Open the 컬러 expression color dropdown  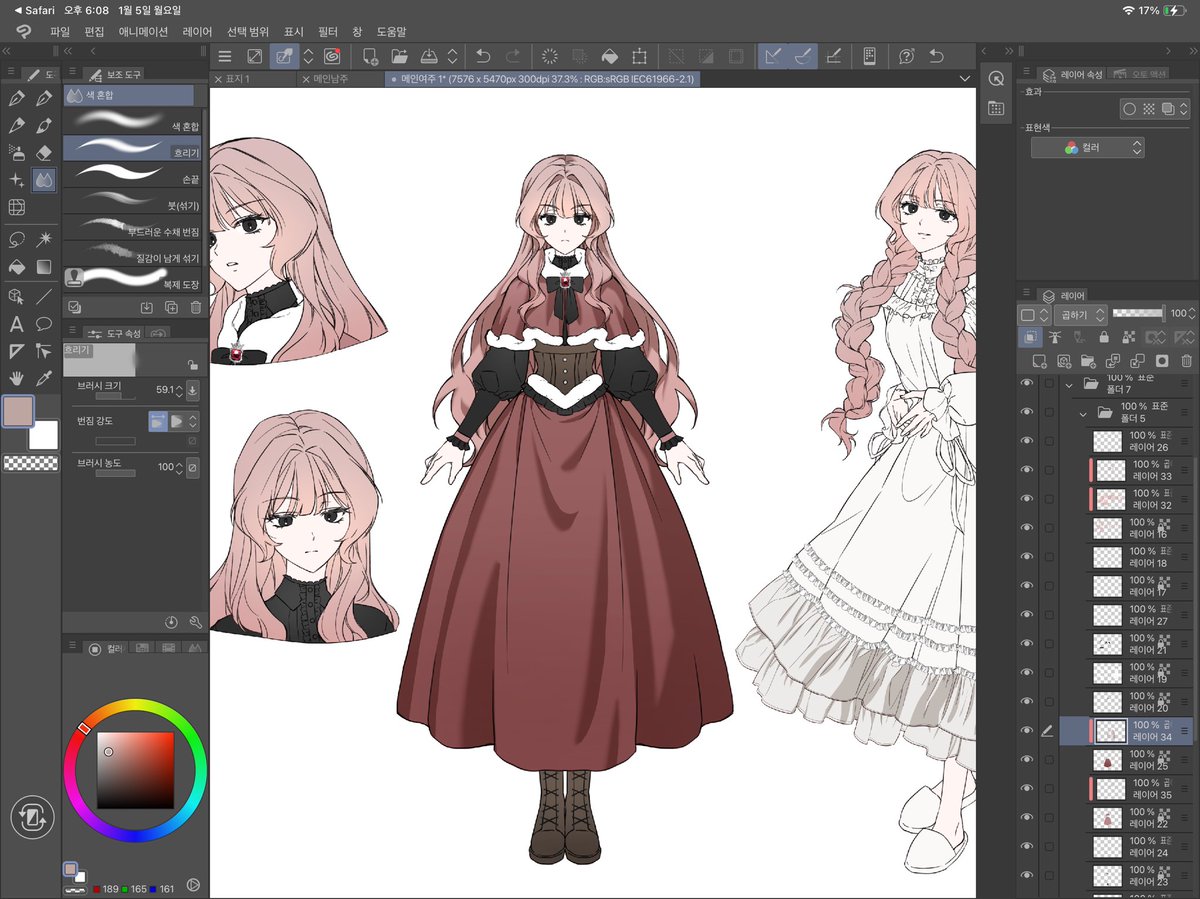1087,147
